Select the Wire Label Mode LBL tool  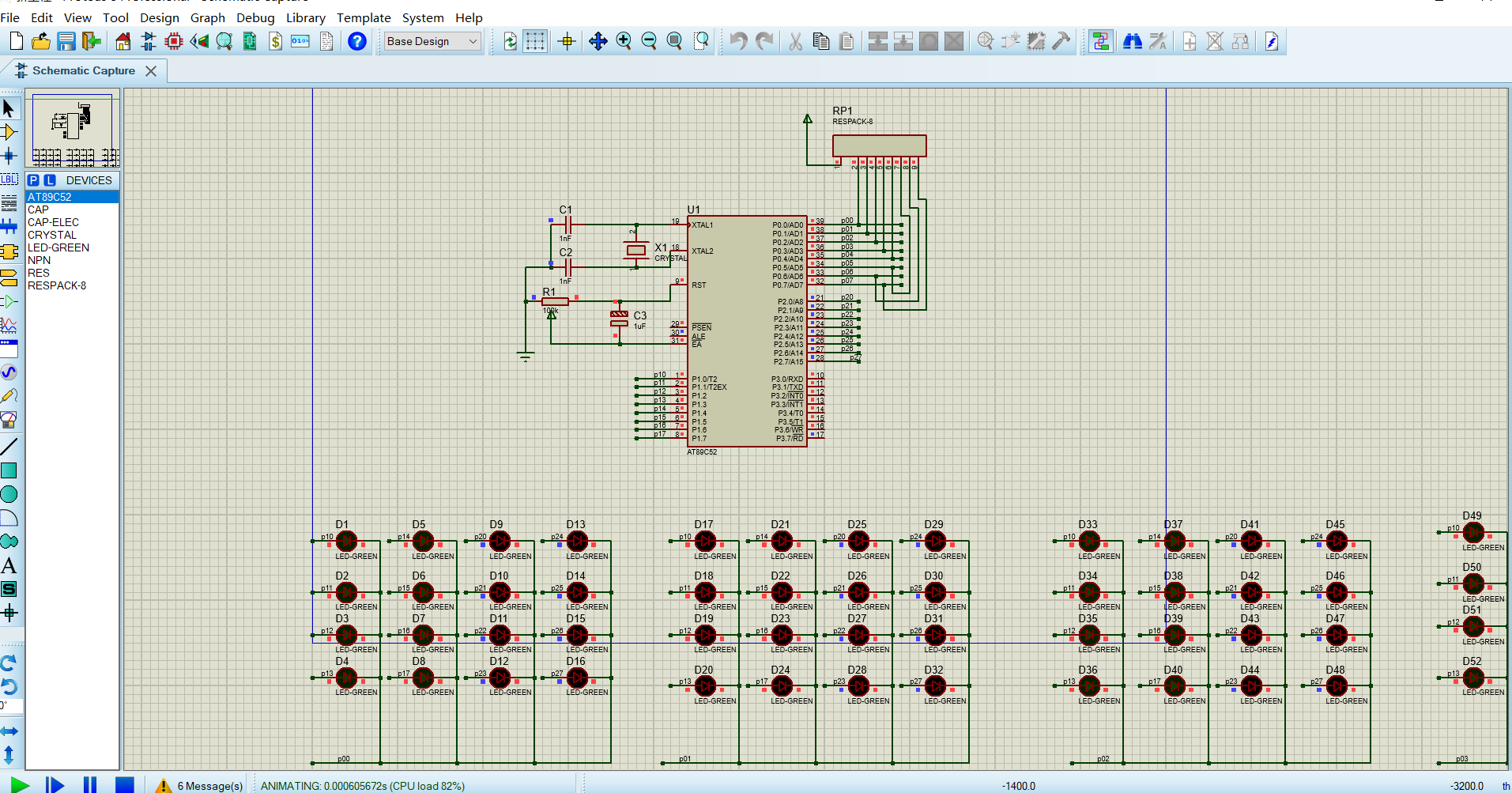pyautogui.click(x=9, y=179)
